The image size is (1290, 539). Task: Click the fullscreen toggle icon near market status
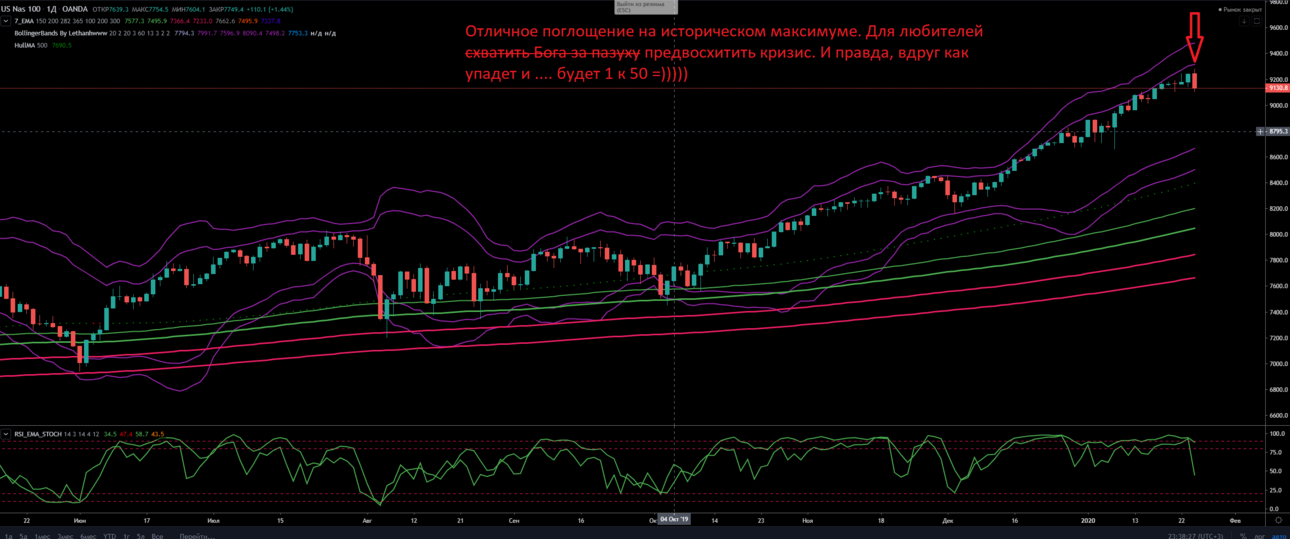[x=1257, y=21]
